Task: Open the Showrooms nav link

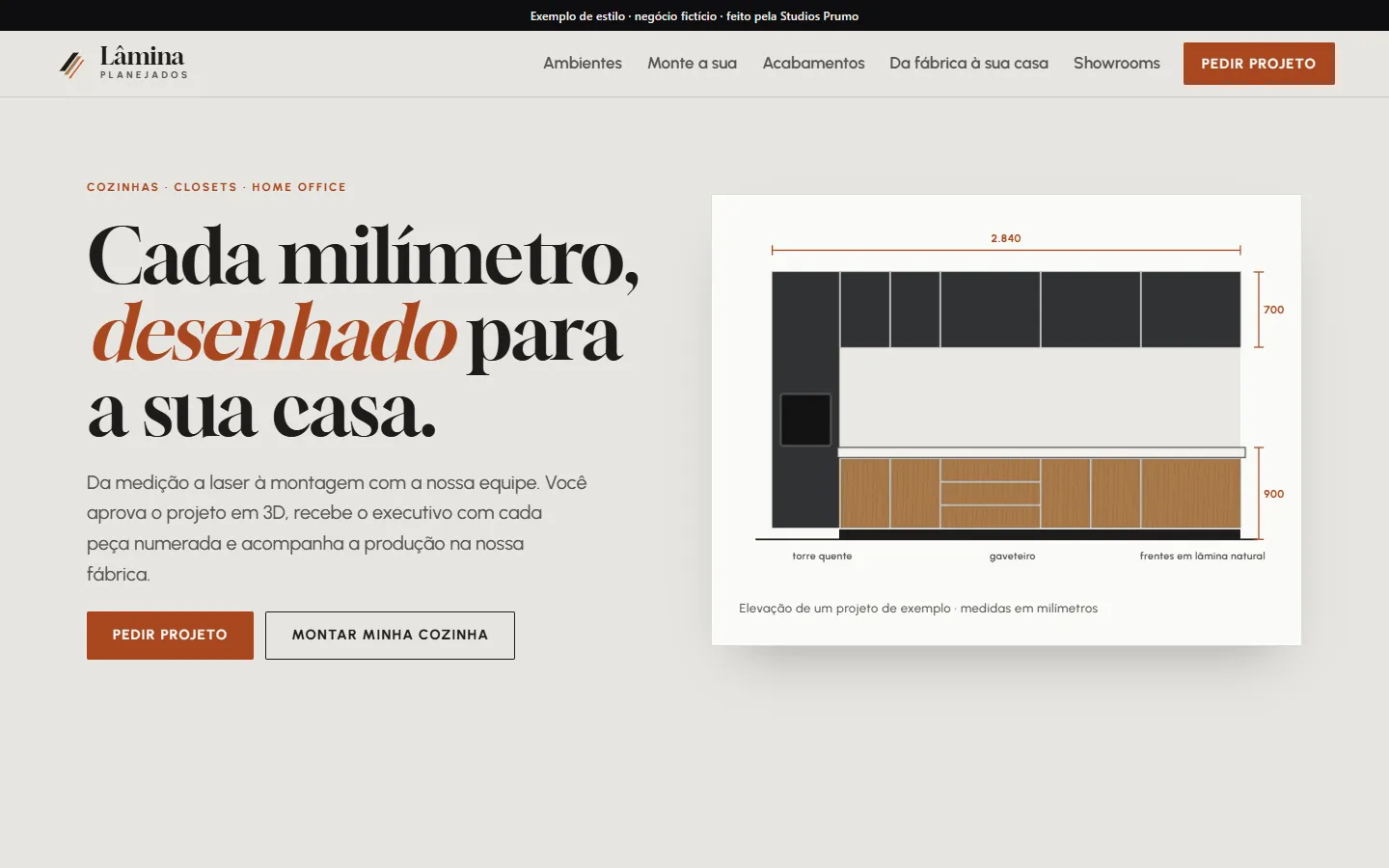Action: click(x=1116, y=64)
